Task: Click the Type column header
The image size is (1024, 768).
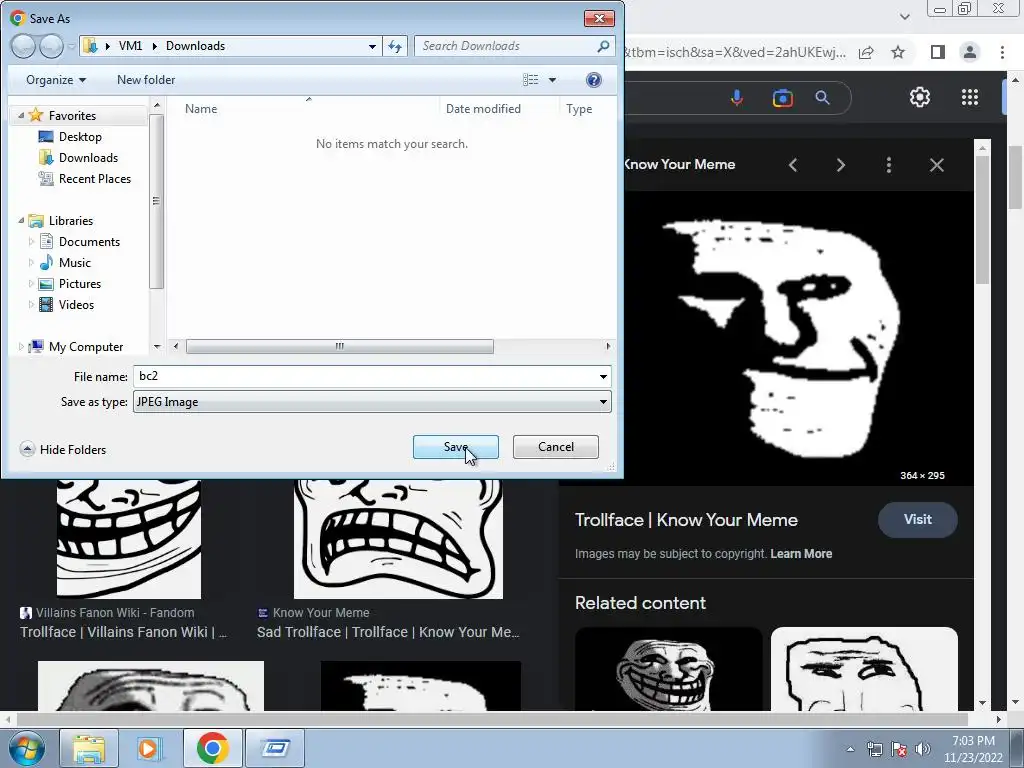Action: (x=579, y=108)
